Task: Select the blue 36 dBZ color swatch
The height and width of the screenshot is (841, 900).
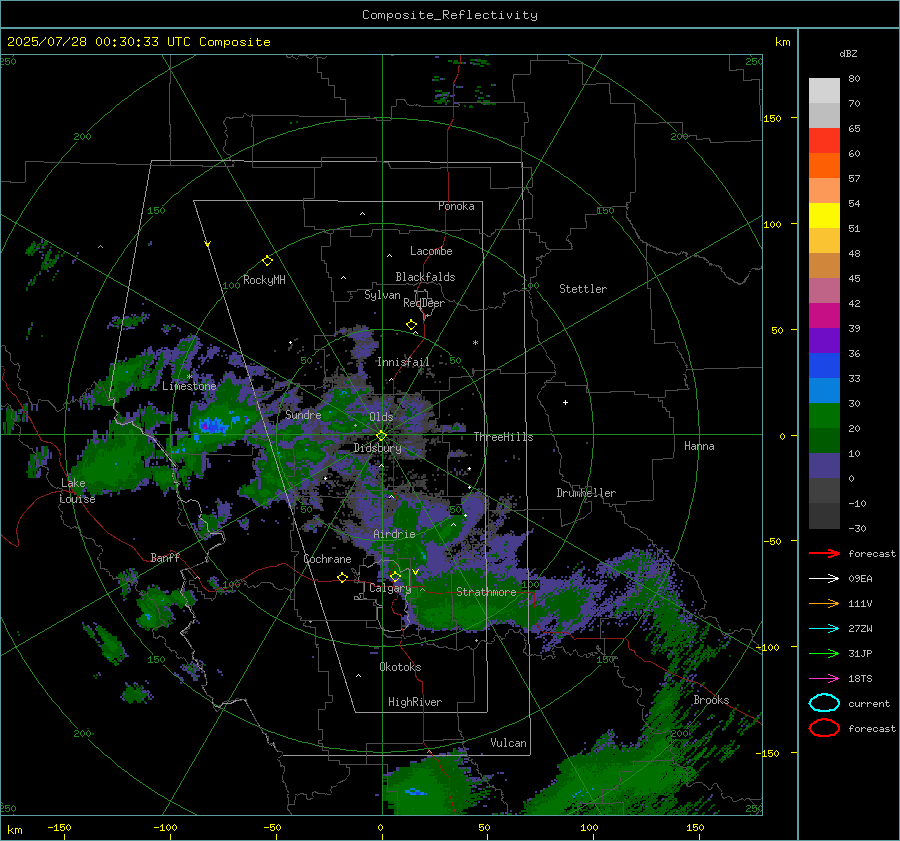Action: point(824,365)
